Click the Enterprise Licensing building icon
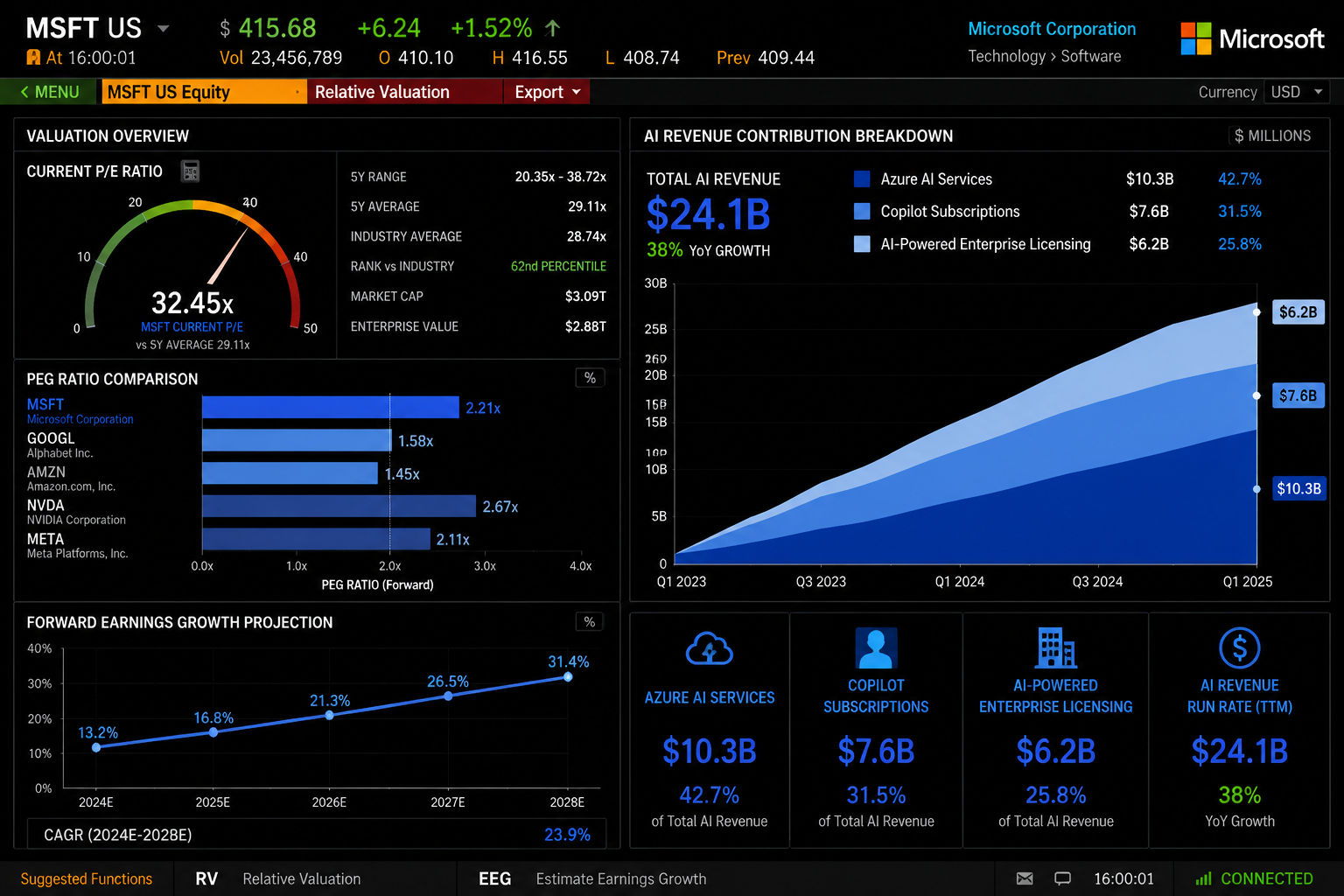The width and height of the screenshot is (1344, 896). click(1056, 648)
